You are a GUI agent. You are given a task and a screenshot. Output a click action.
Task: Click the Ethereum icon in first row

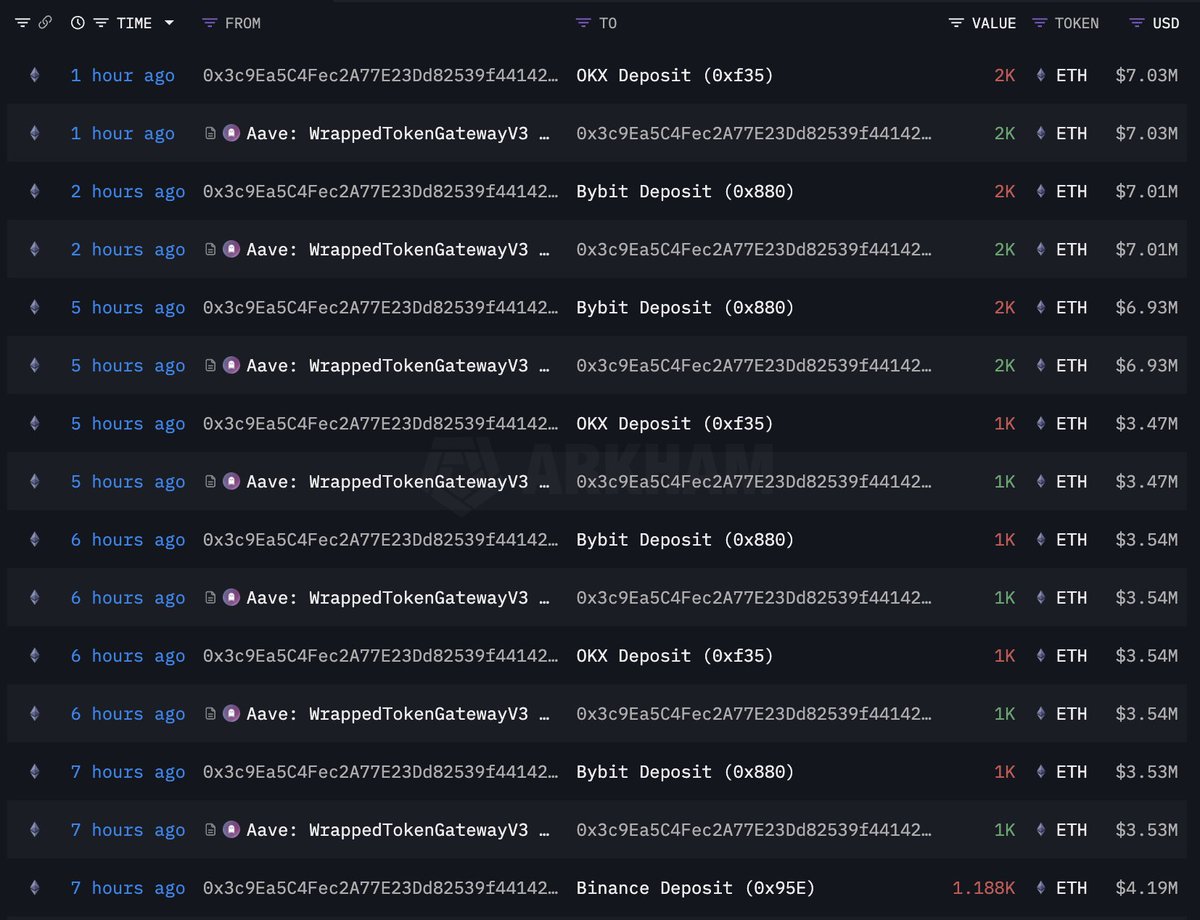[x=35, y=75]
